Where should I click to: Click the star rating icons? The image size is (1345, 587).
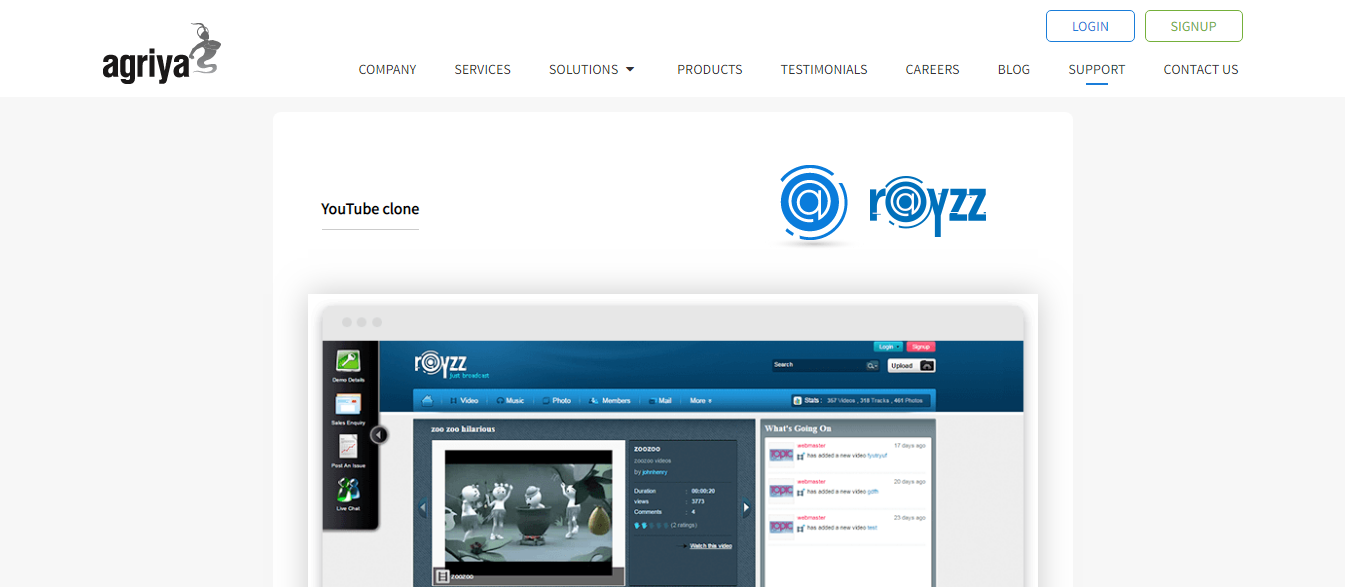[650, 525]
